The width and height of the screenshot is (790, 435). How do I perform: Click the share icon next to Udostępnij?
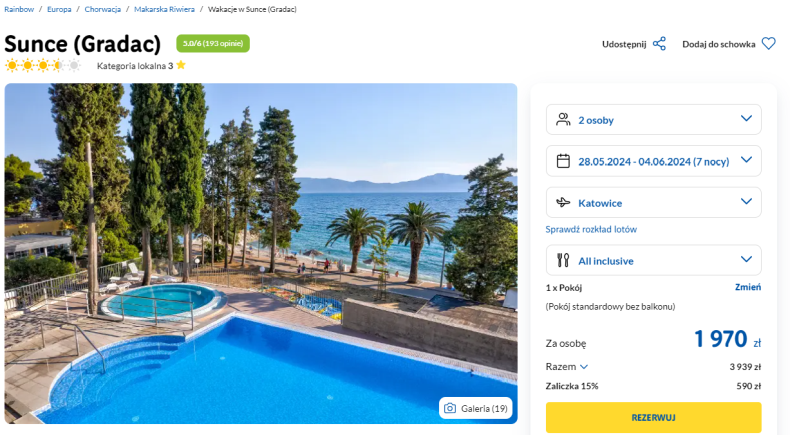point(659,44)
